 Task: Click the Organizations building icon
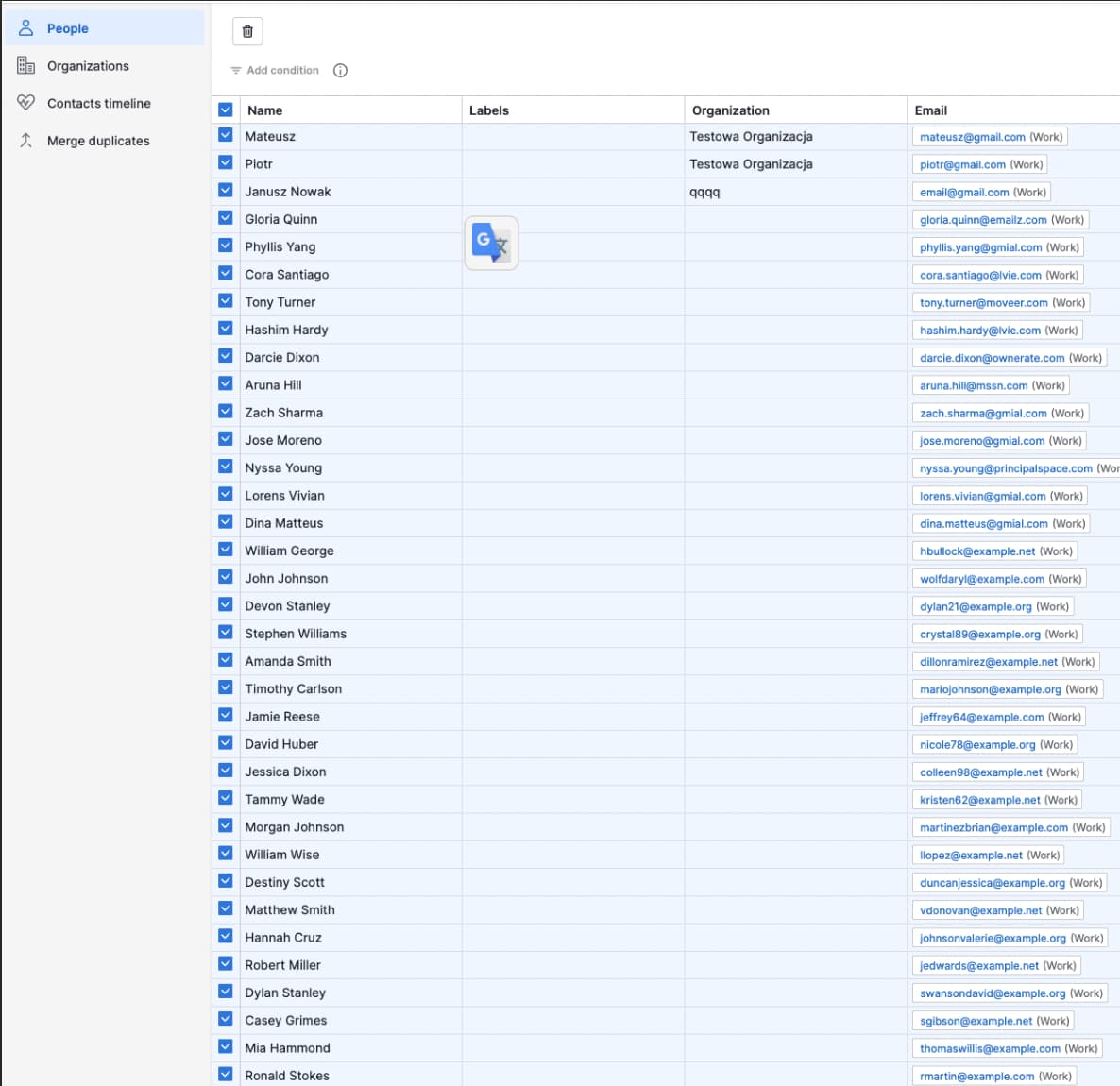26,65
